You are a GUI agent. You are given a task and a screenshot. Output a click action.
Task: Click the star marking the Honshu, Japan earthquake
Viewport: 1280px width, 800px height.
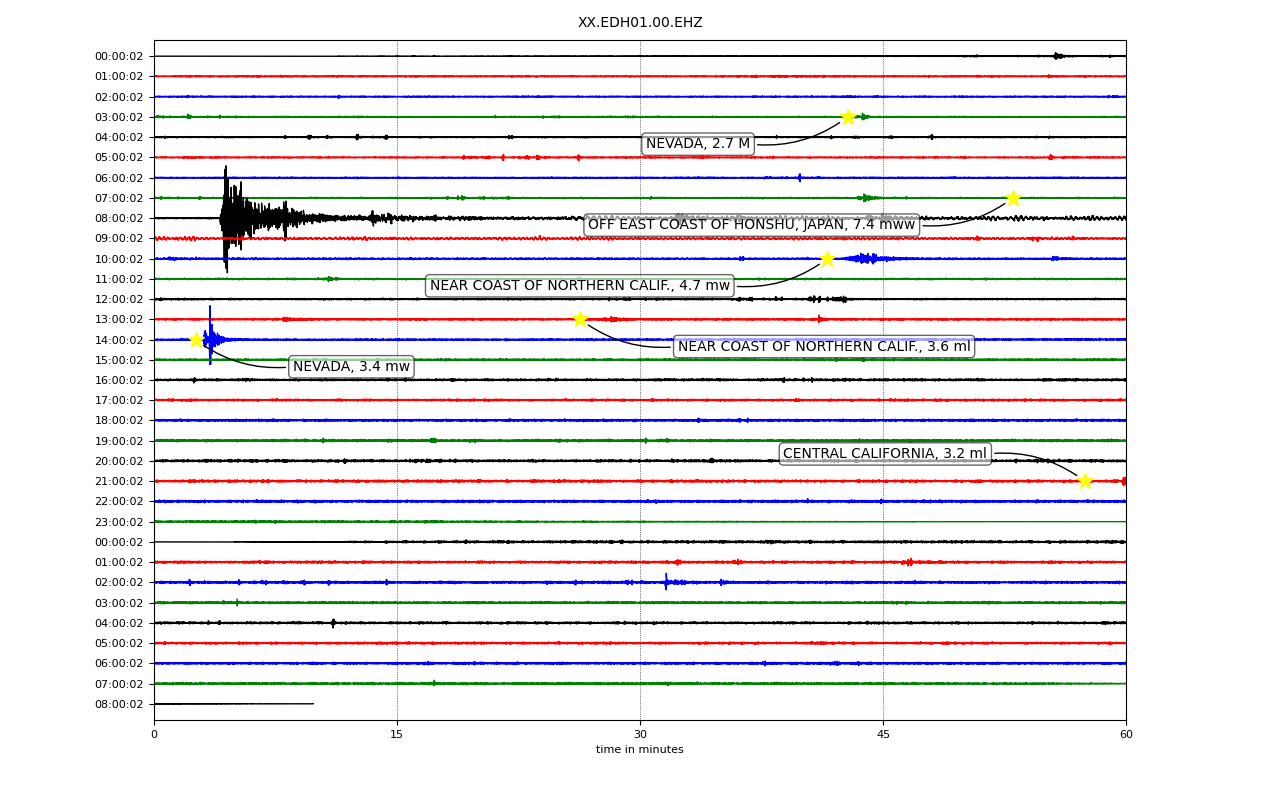pyautogui.click(x=1013, y=198)
